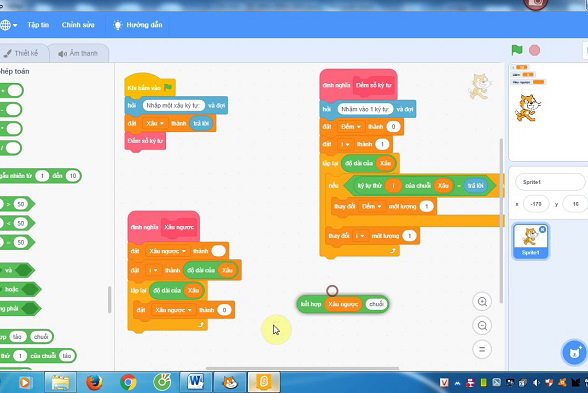588x393 pixels.
Task: Delete Sprite1 using its x badge
Action: click(542, 230)
